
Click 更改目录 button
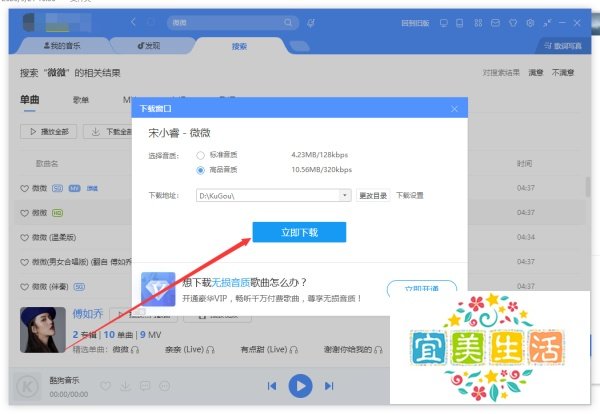tap(373, 196)
